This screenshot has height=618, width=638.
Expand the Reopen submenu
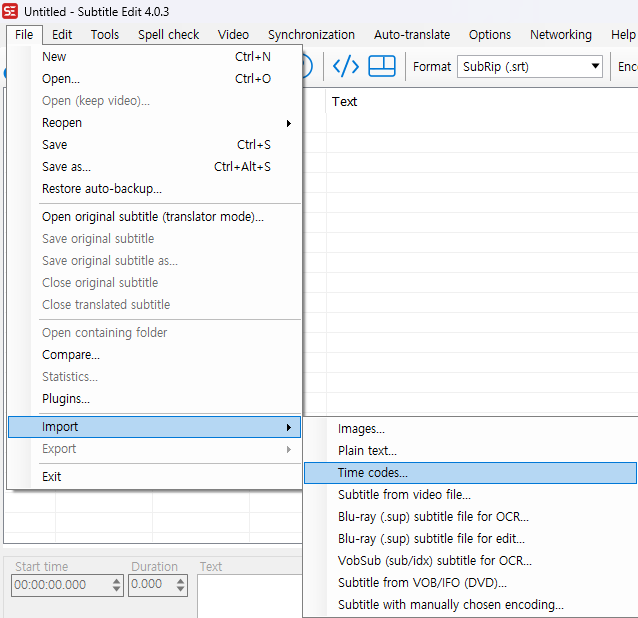[x=289, y=123]
